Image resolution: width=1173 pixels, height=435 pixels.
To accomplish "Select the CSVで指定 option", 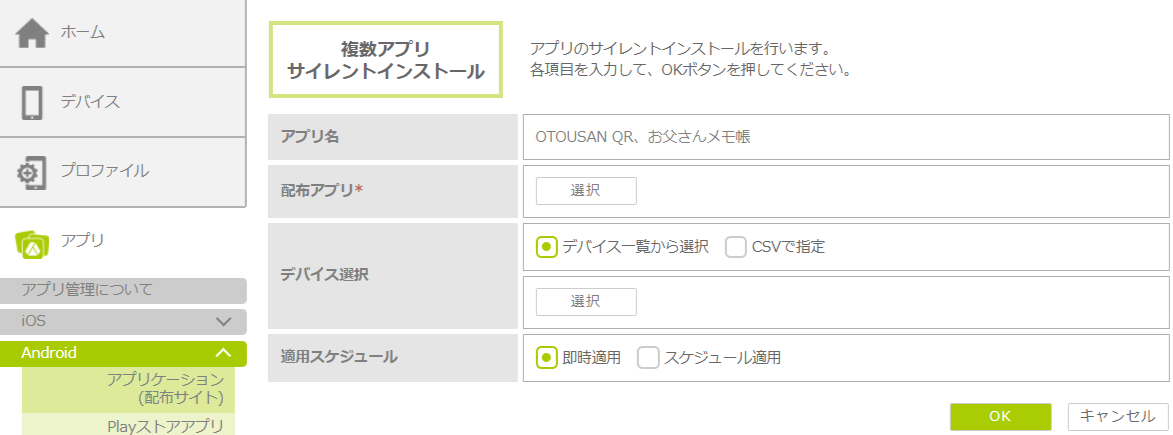I will pos(736,247).
